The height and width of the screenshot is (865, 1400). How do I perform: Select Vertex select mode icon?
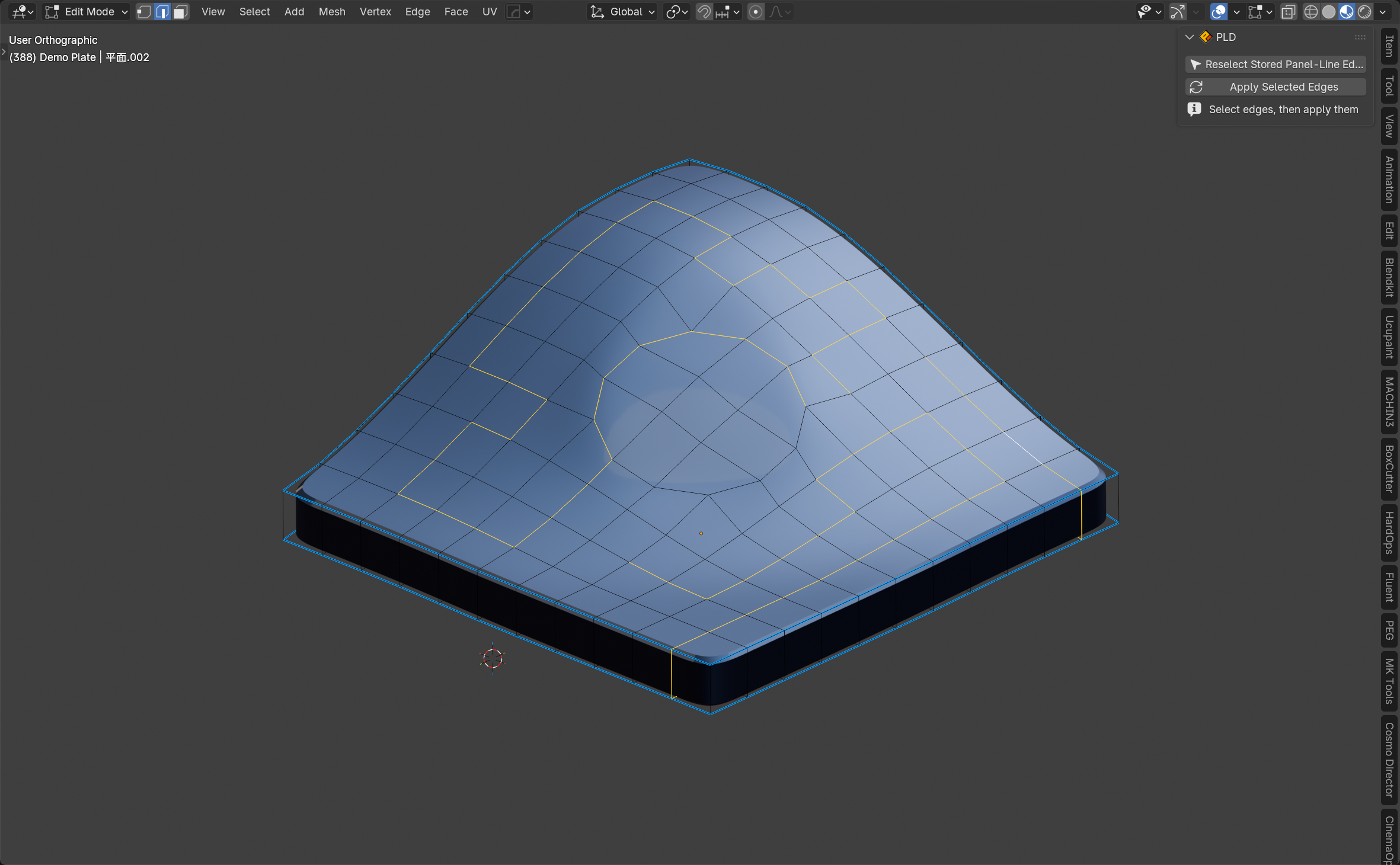pyautogui.click(x=144, y=12)
